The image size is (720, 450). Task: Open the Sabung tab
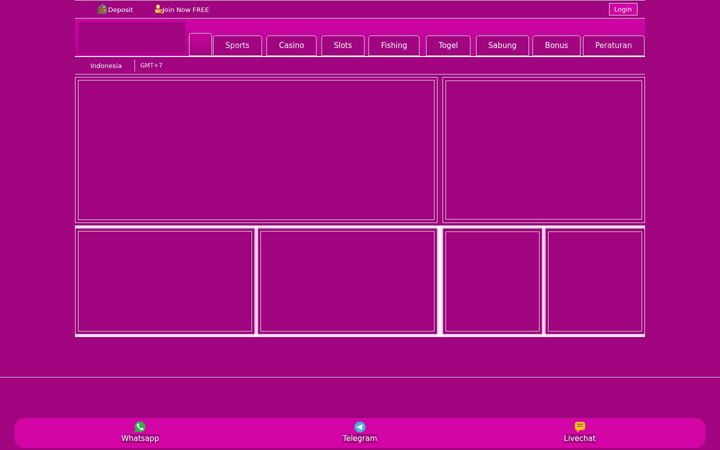click(502, 45)
